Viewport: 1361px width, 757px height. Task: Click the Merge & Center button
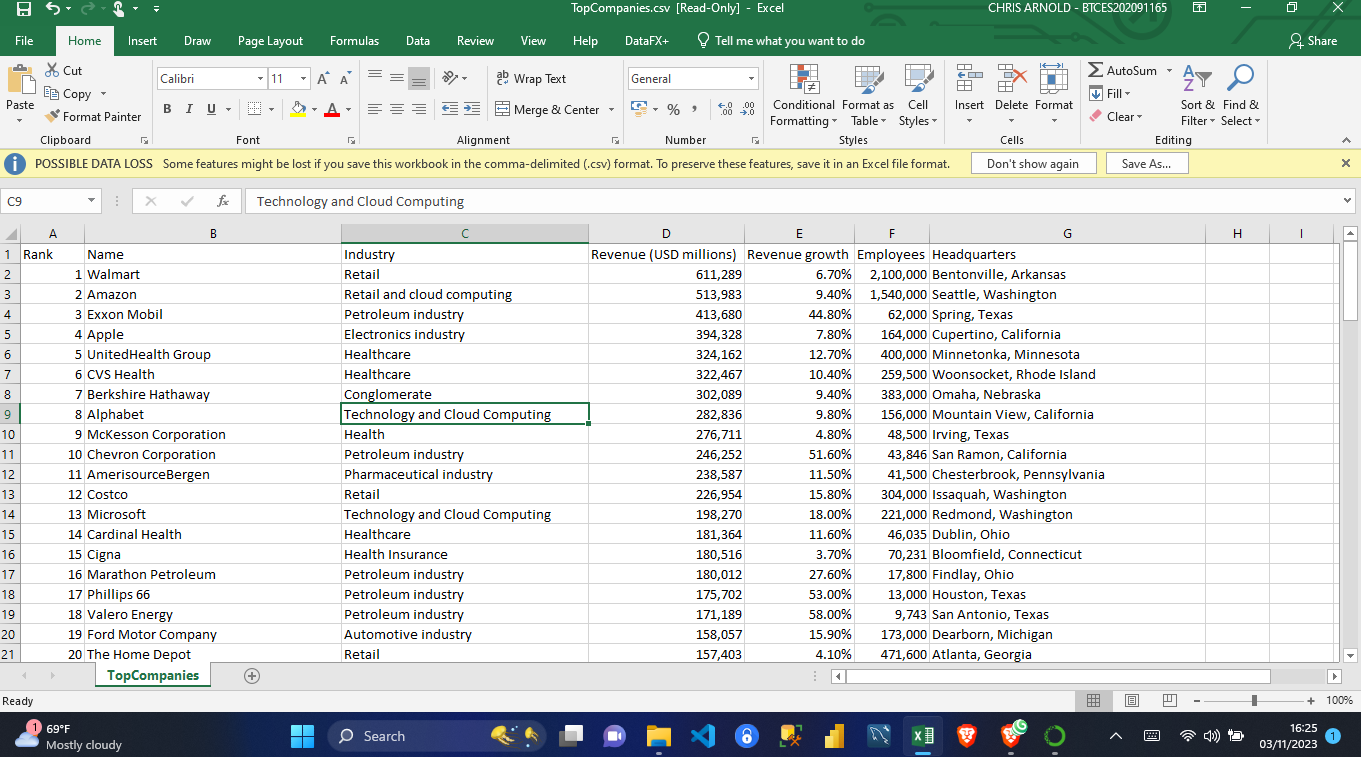pyautogui.click(x=548, y=110)
